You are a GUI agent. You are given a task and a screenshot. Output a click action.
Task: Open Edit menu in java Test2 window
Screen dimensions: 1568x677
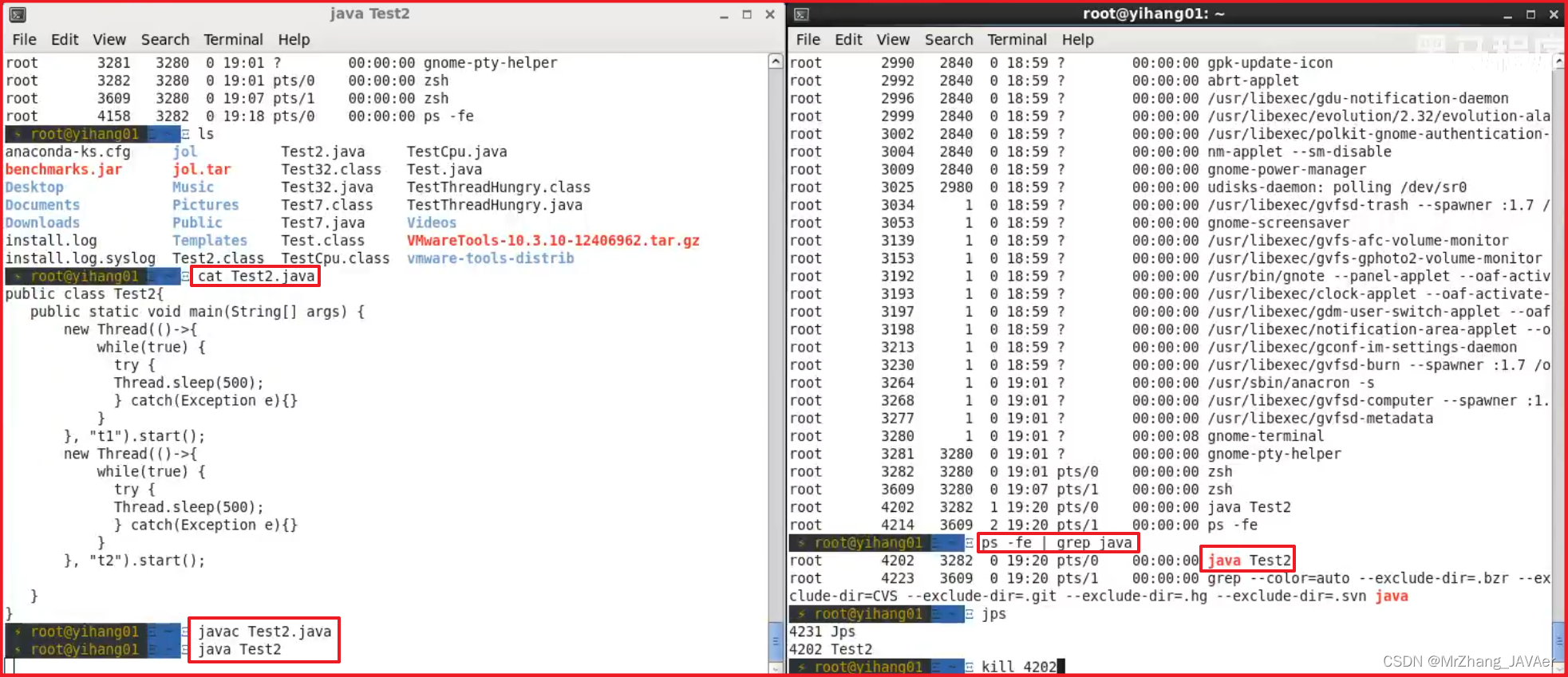click(x=65, y=39)
